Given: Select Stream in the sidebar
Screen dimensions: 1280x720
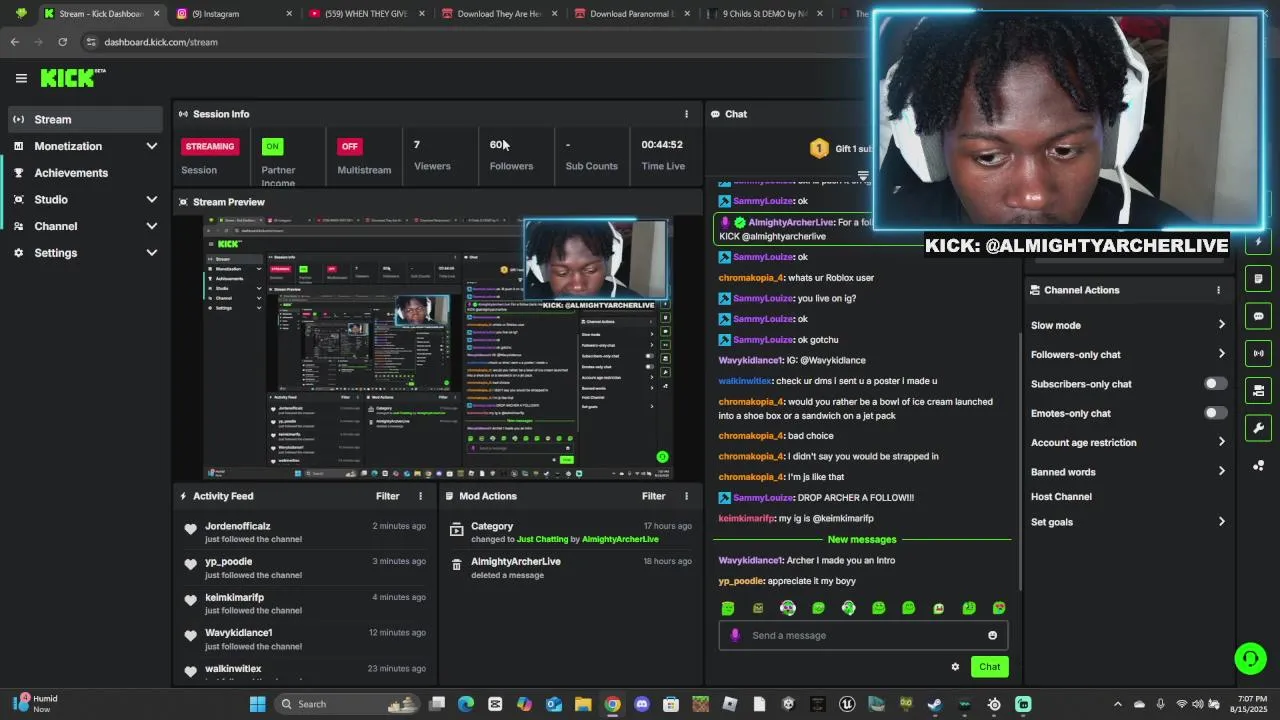Looking at the screenshot, I should coord(84,119).
